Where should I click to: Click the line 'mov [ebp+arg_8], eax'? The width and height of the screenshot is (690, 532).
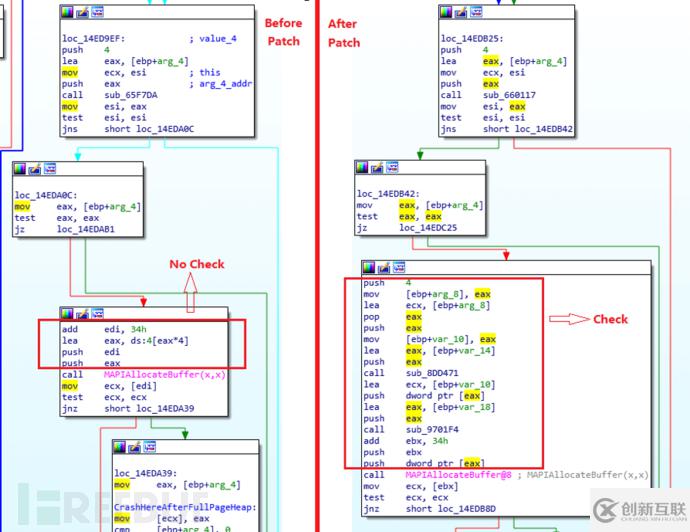(x=427, y=294)
